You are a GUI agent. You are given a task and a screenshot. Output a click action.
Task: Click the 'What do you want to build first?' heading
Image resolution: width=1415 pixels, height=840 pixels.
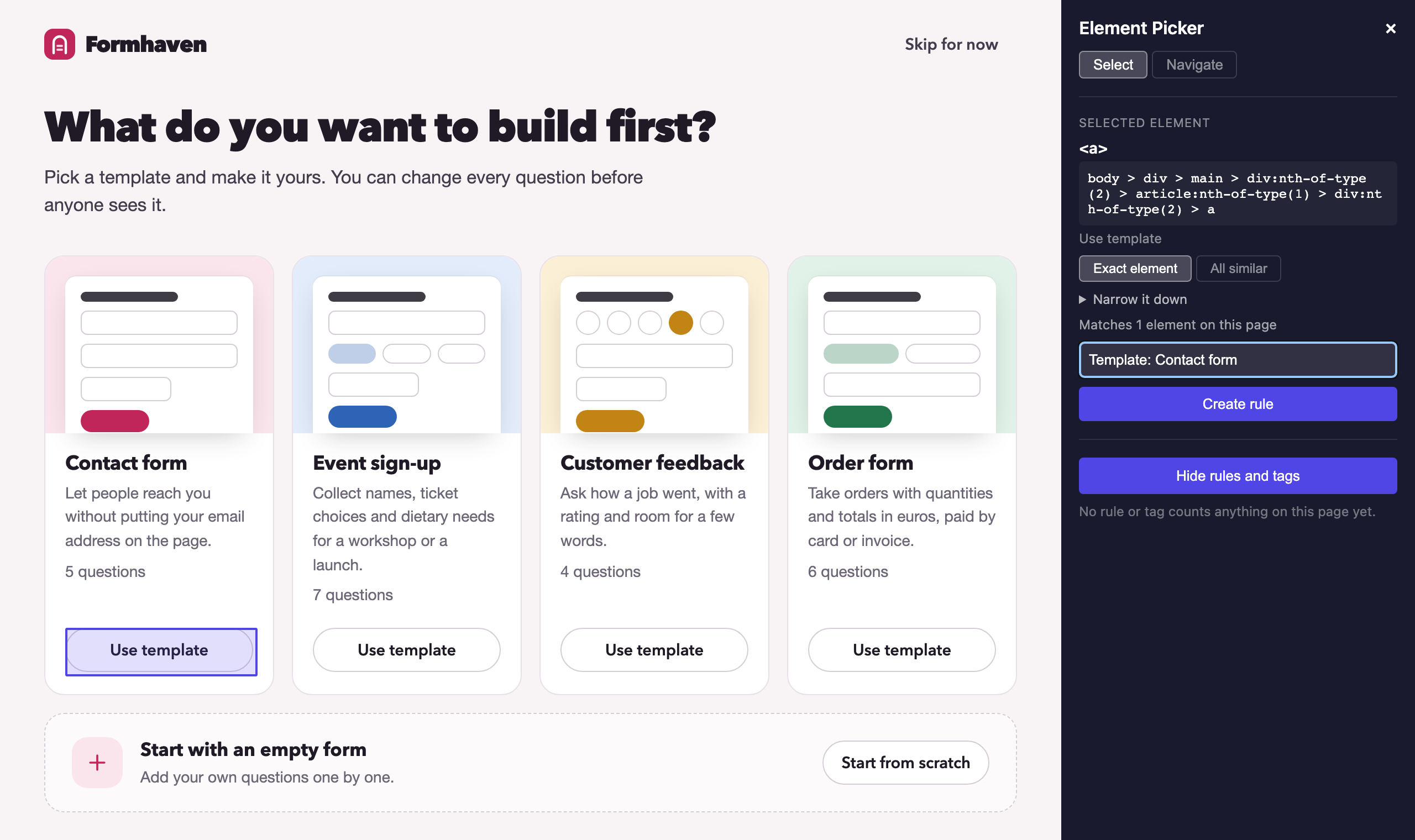pos(380,128)
